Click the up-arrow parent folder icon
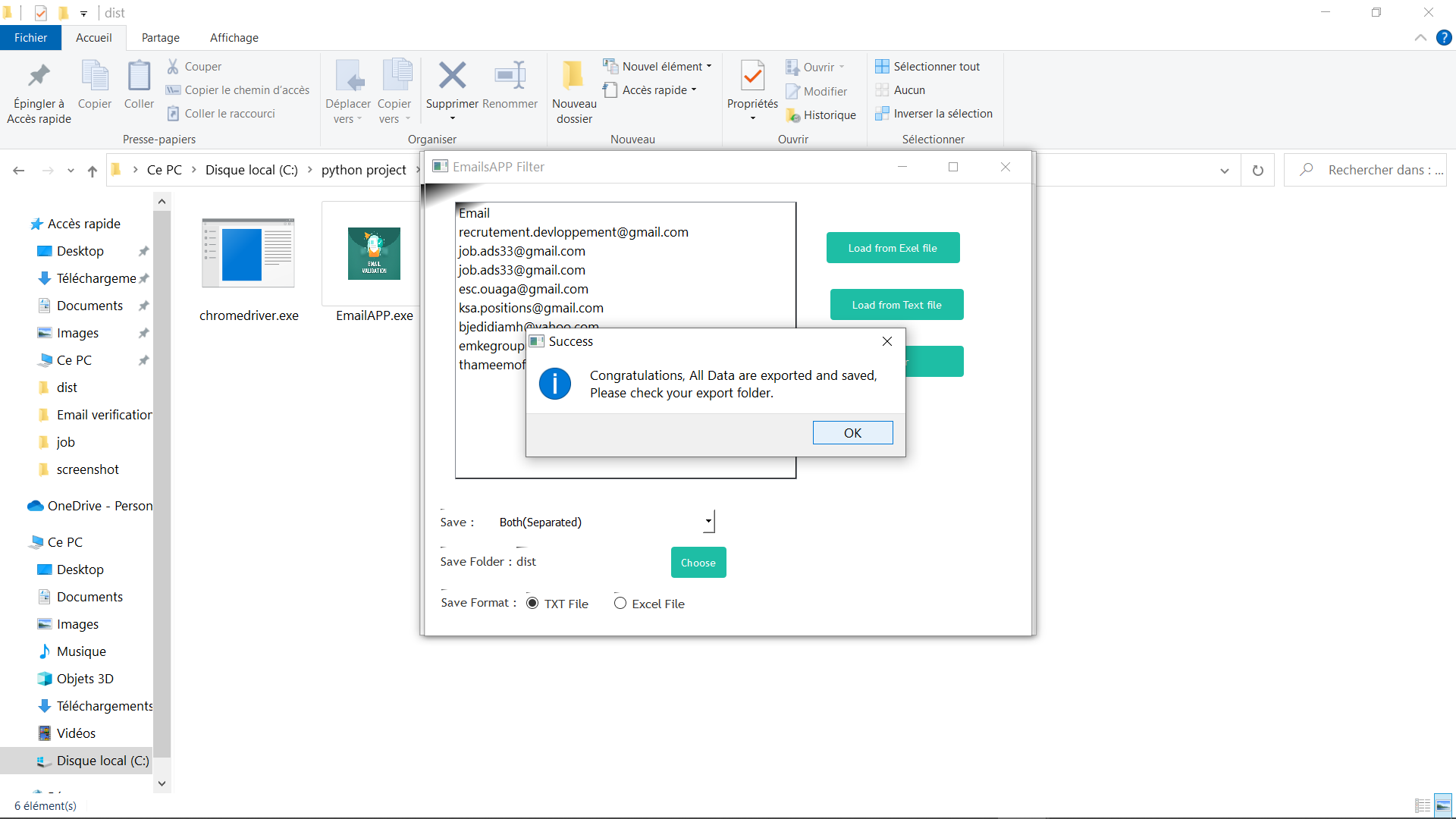This screenshot has width=1456, height=819. (93, 171)
